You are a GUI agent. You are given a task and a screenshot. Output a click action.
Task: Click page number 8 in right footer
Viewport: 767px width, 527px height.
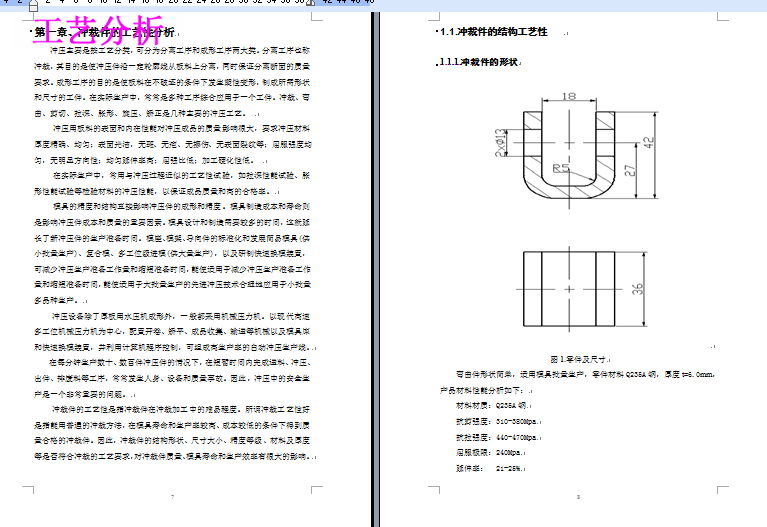point(578,497)
